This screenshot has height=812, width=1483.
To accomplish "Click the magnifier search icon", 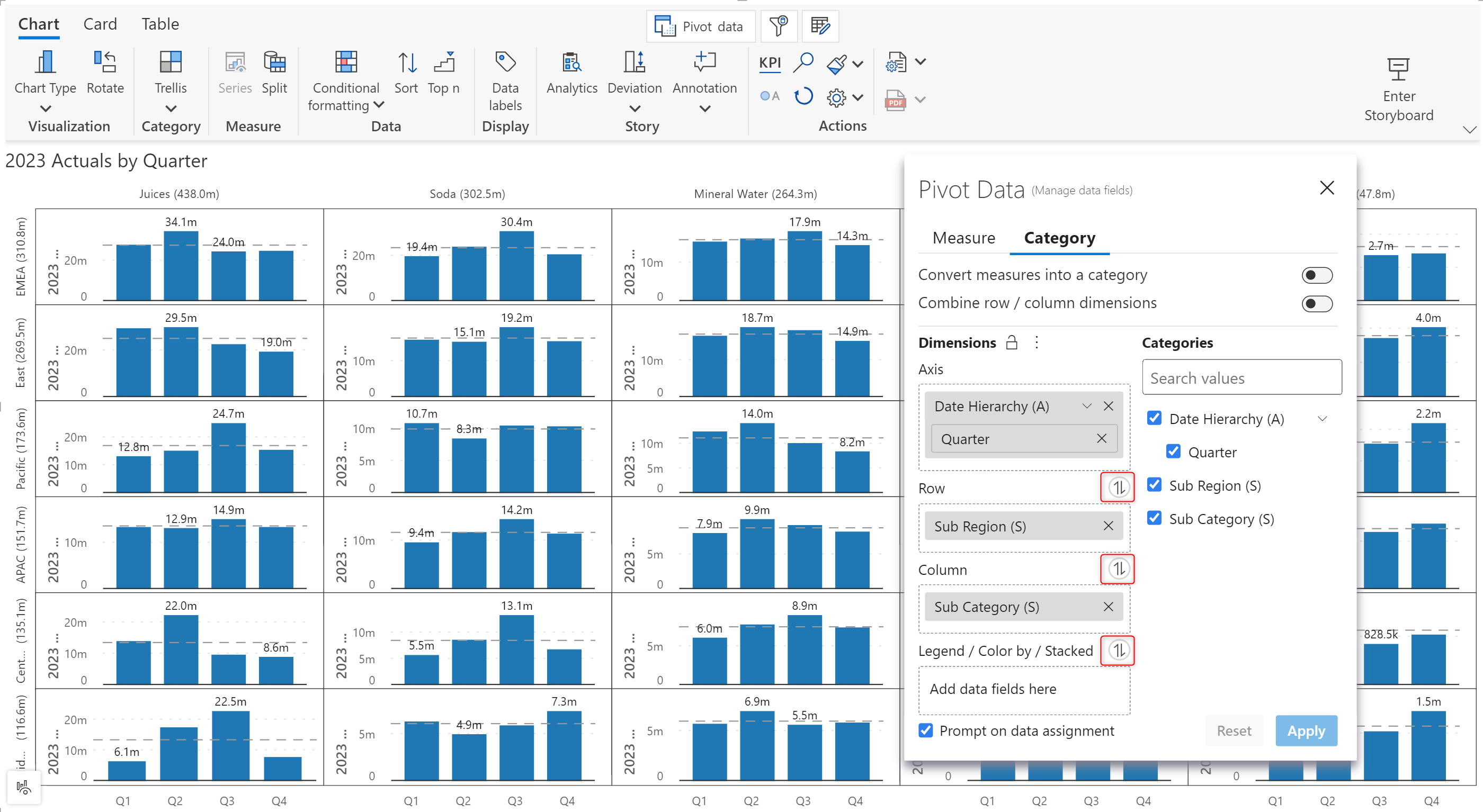I will pos(803,63).
